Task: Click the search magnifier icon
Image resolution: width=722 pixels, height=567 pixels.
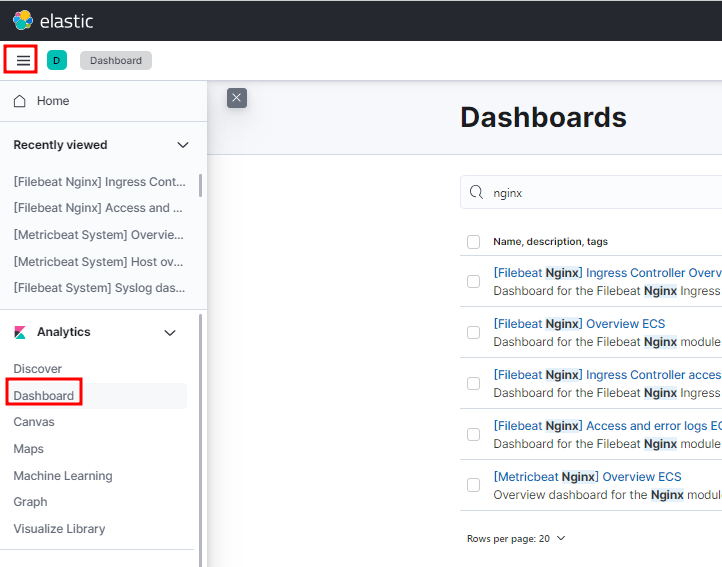Action: click(x=476, y=192)
